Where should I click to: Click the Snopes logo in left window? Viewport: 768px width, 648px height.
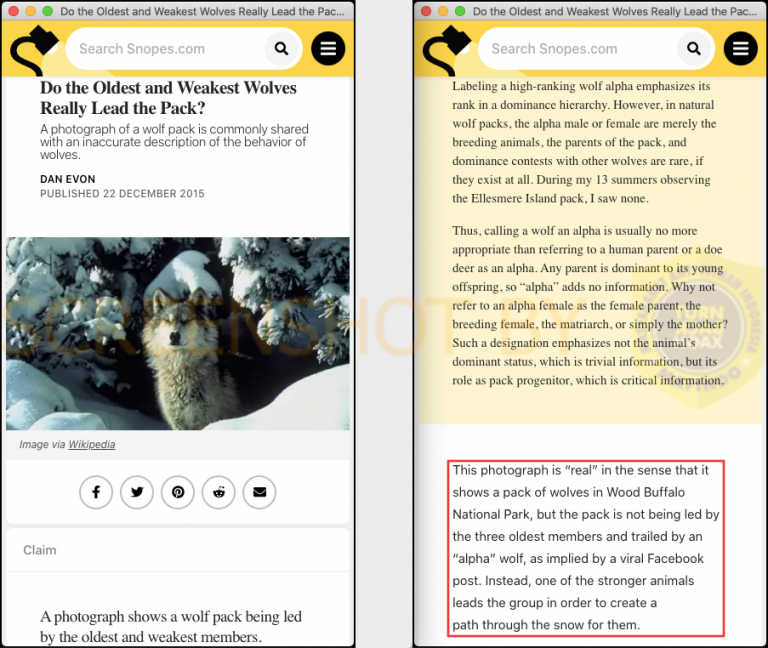[x=34, y=50]
